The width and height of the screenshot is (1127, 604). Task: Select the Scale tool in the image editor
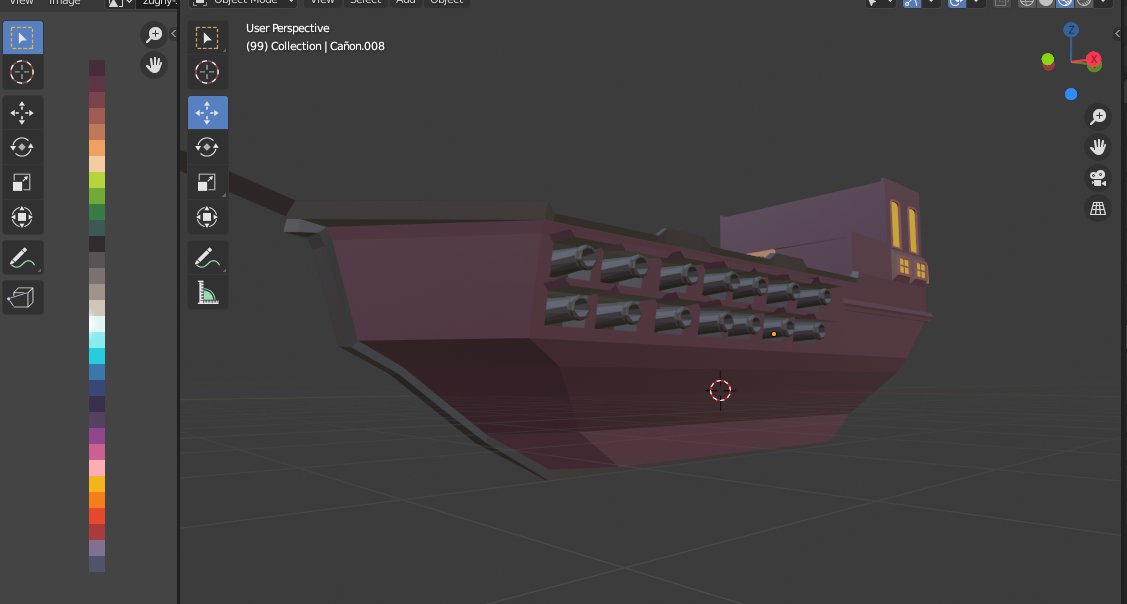coord(22,182)
